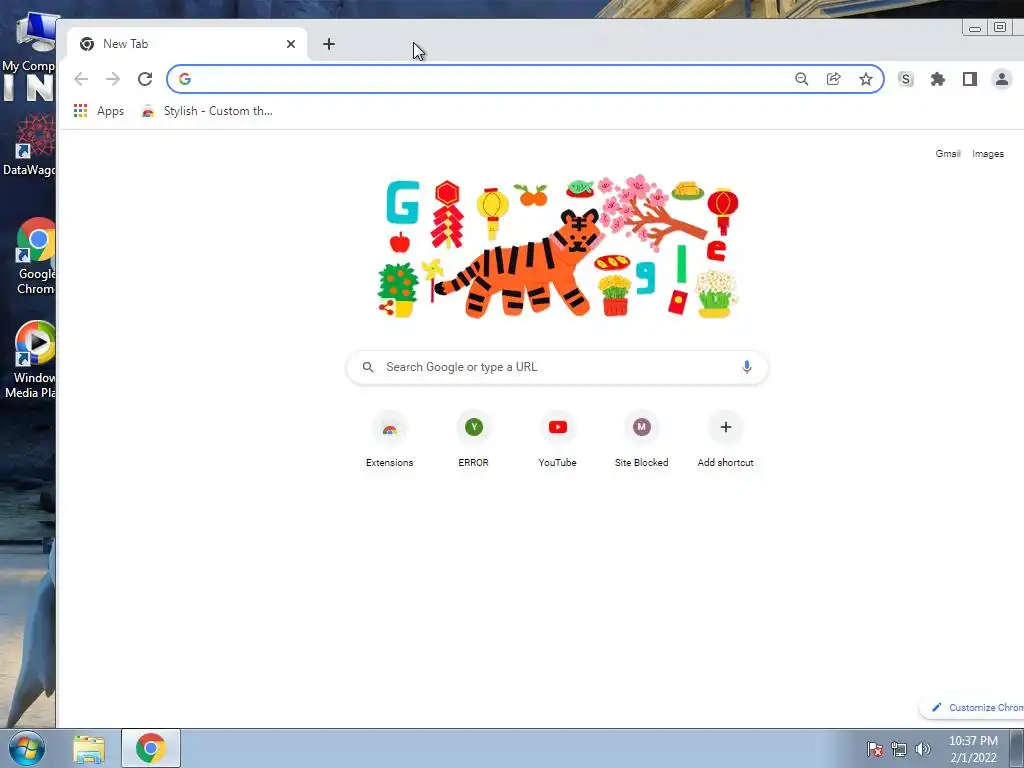The image size is (1024, 768).
Task: Select the Windows Media Player desktop shortcut
Action: tap(31, 360)
